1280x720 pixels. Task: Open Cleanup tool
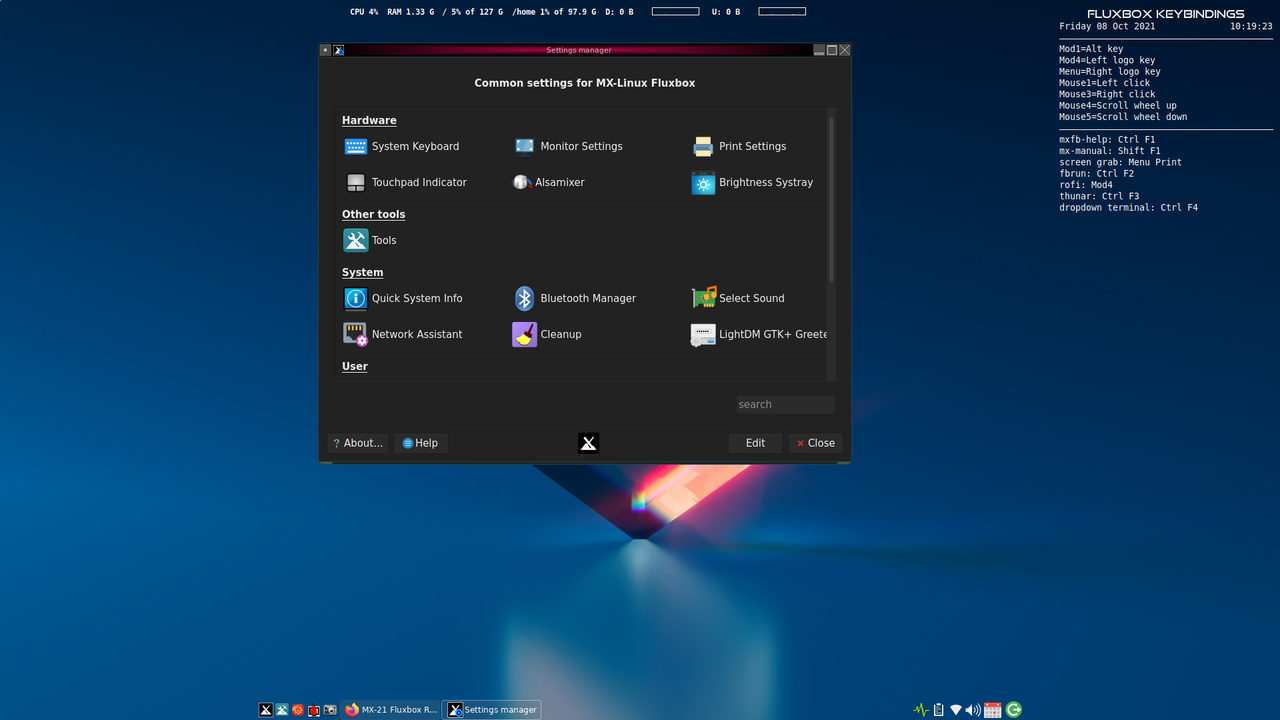click(x=547, y=334)
